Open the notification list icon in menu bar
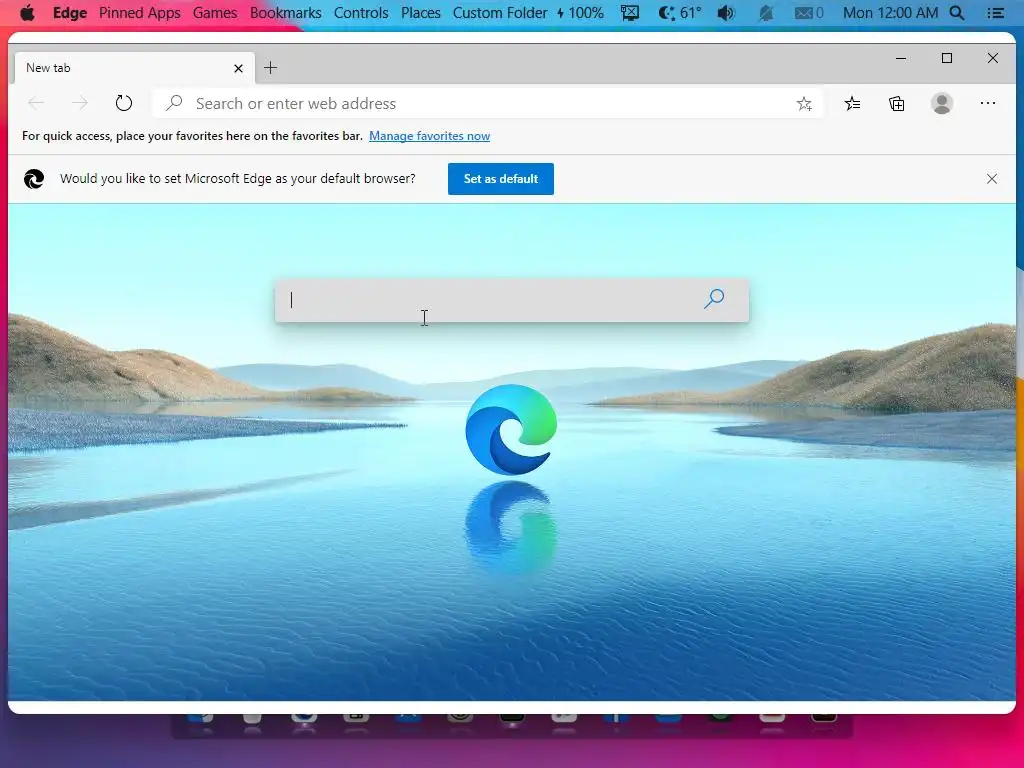 pyautogui.click(x=995, y=12)
